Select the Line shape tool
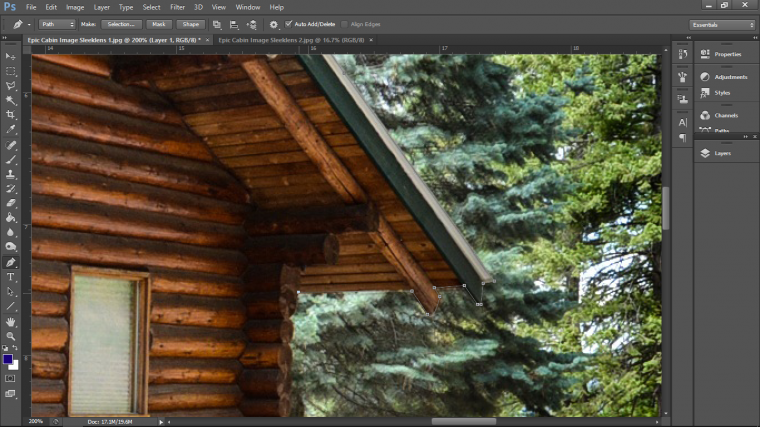760x427 pixels. [10, 306]
